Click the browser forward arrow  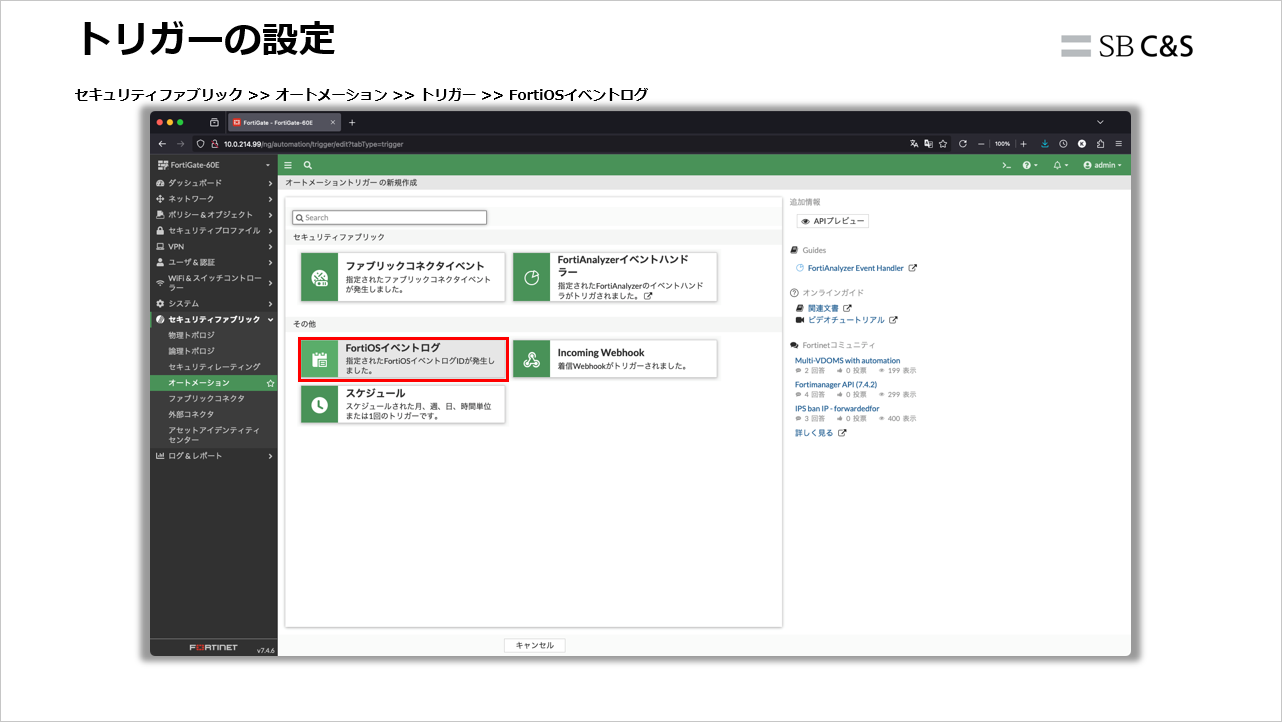point(181,144)
